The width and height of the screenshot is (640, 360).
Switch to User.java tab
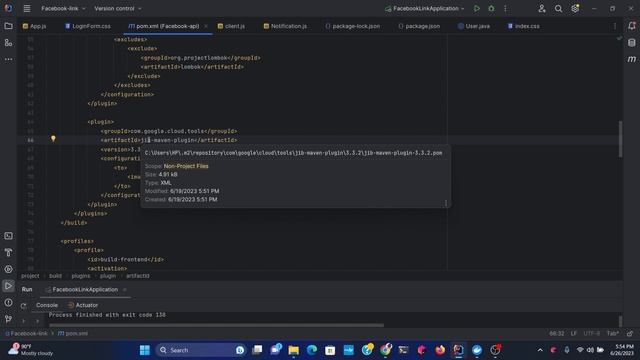click(474, 26)
